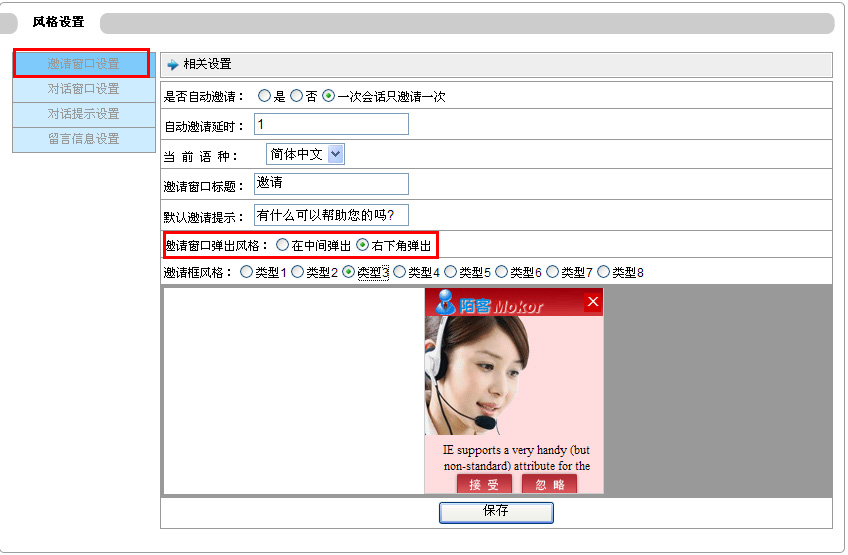Select 一次会话只邀请一次 option
Viewport: 848px width, 555px height.
[328, 96]
